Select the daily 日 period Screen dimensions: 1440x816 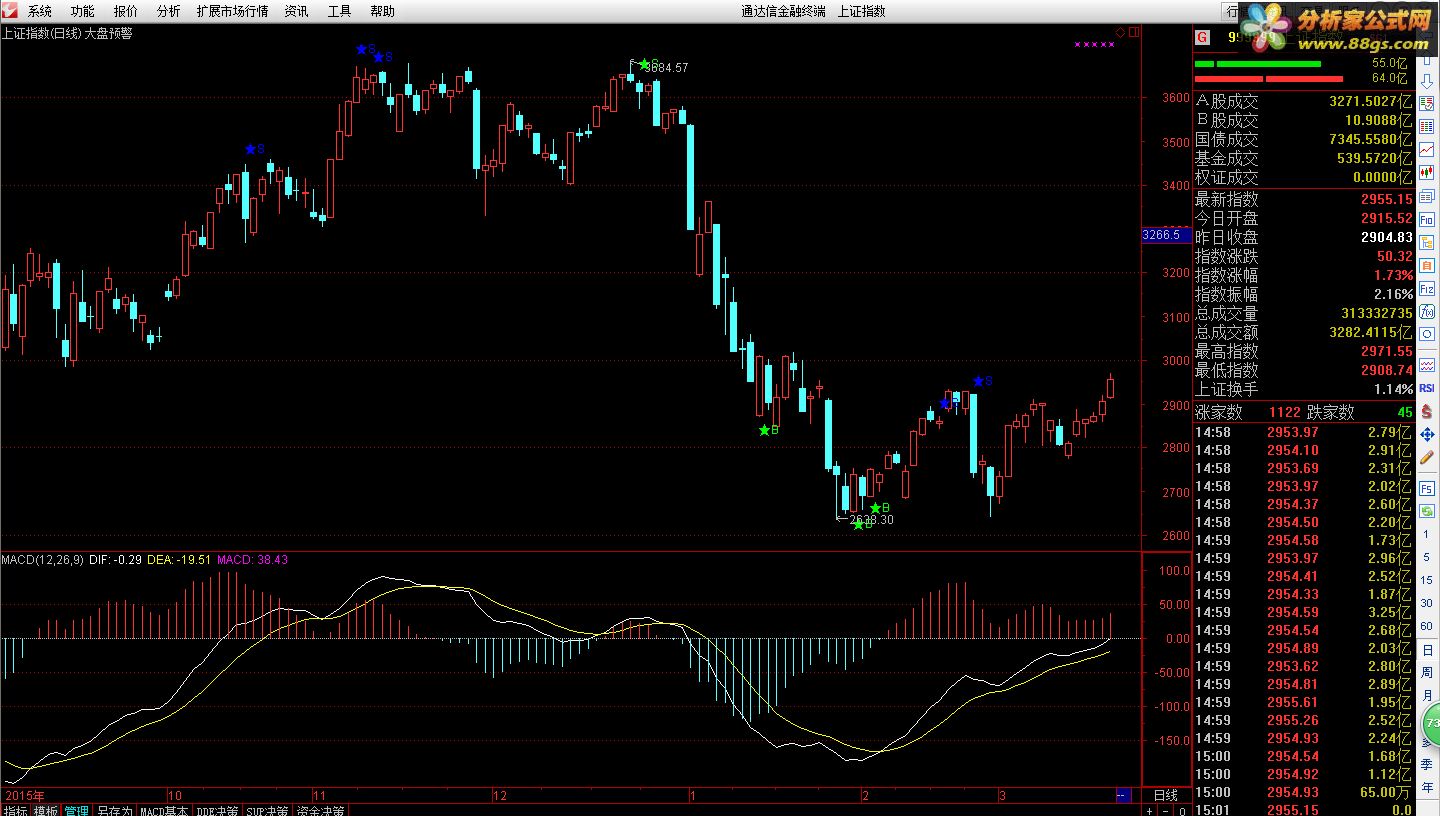[1427, 650]
